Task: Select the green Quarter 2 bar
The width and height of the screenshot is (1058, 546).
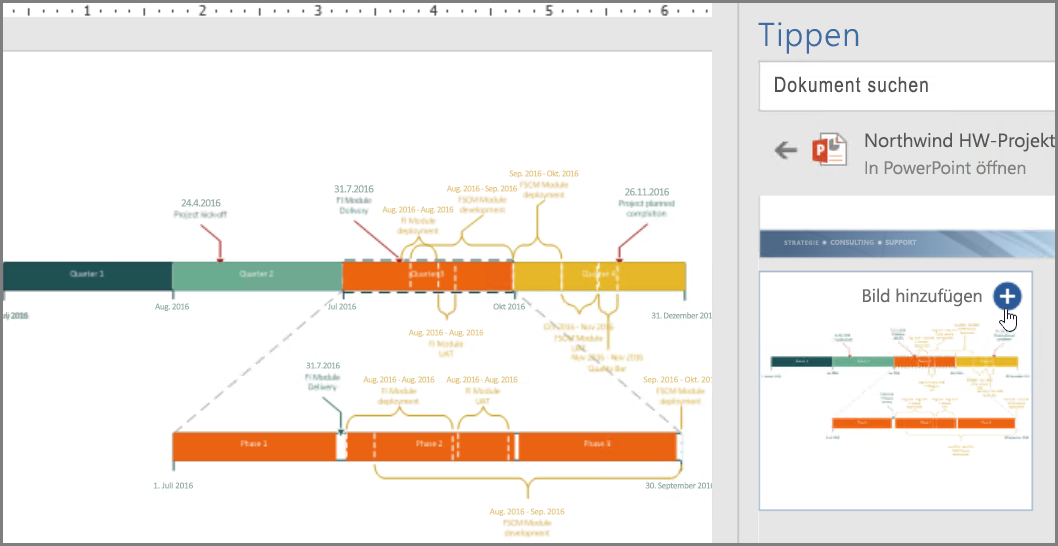Action: (x=257, y=275)
